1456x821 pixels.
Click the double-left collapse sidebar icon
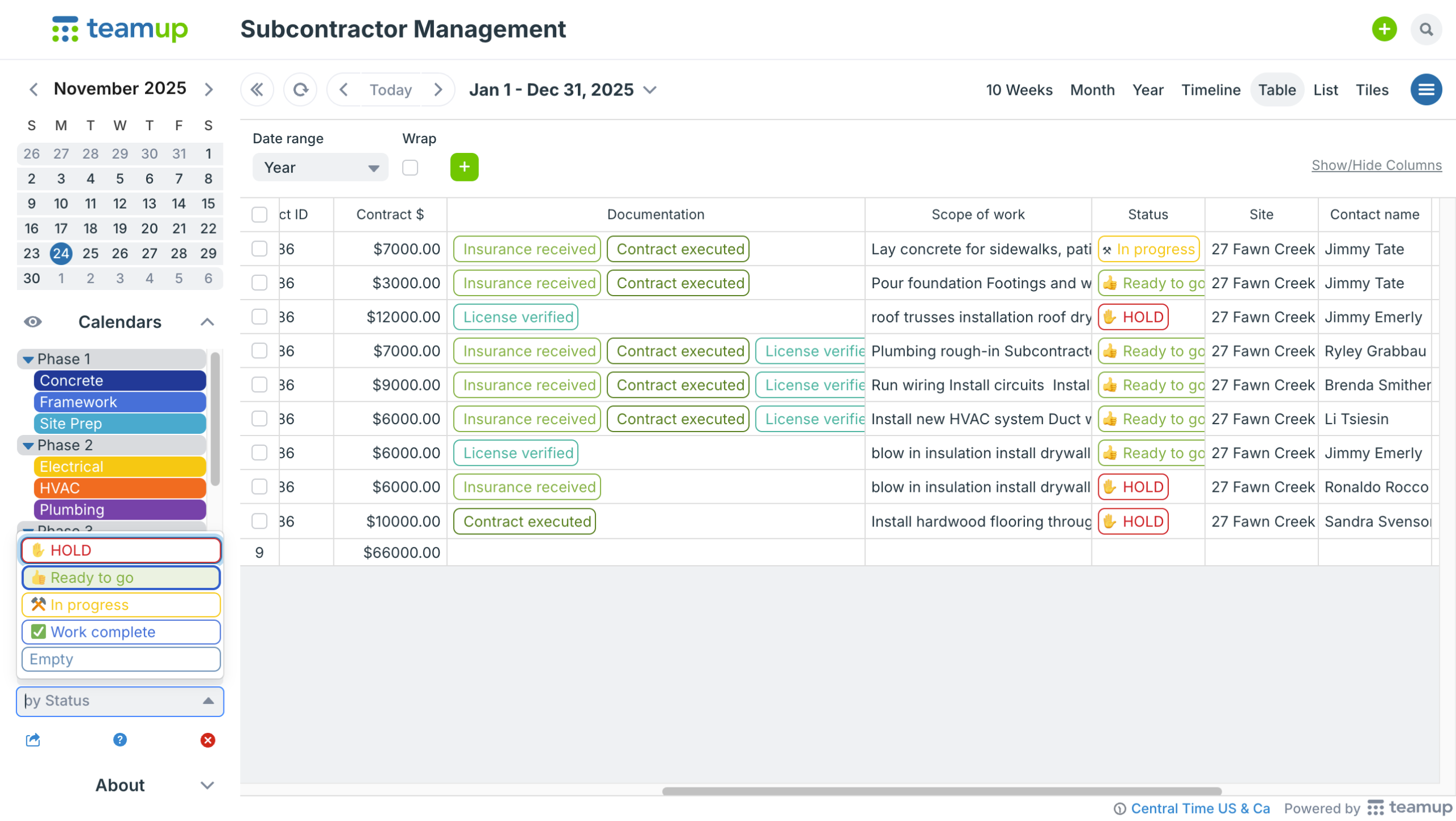tap(257, 90)
